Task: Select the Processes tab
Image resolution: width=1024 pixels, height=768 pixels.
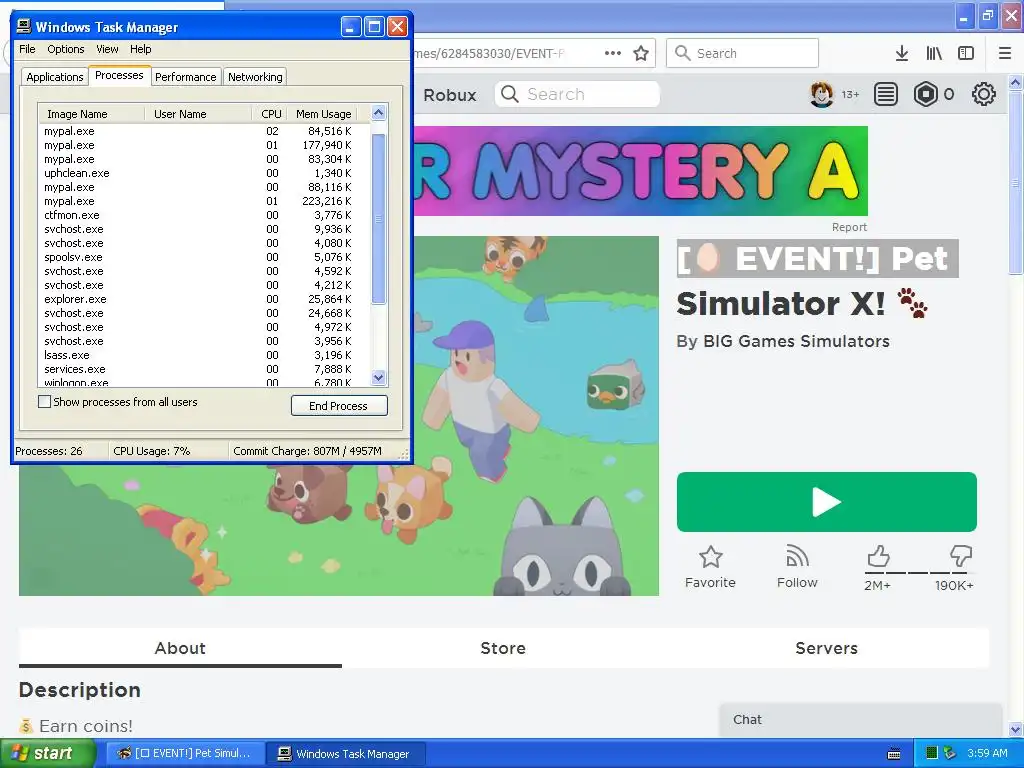Action: coord(119,76)
